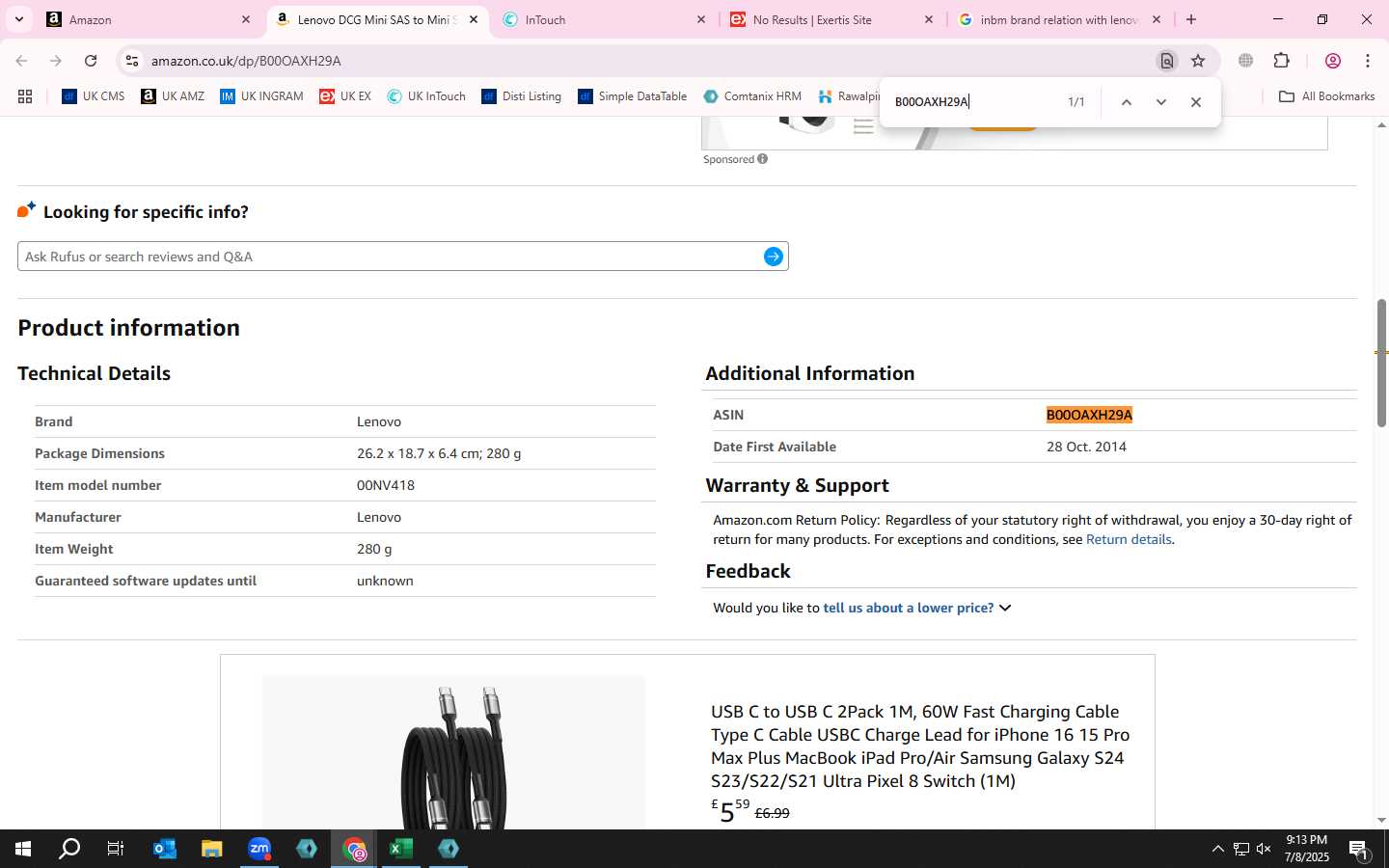Open the Simple DataTable bookmark
Image resolution: width=1389 pixels, height=868 pixels.
pos(632,96)
